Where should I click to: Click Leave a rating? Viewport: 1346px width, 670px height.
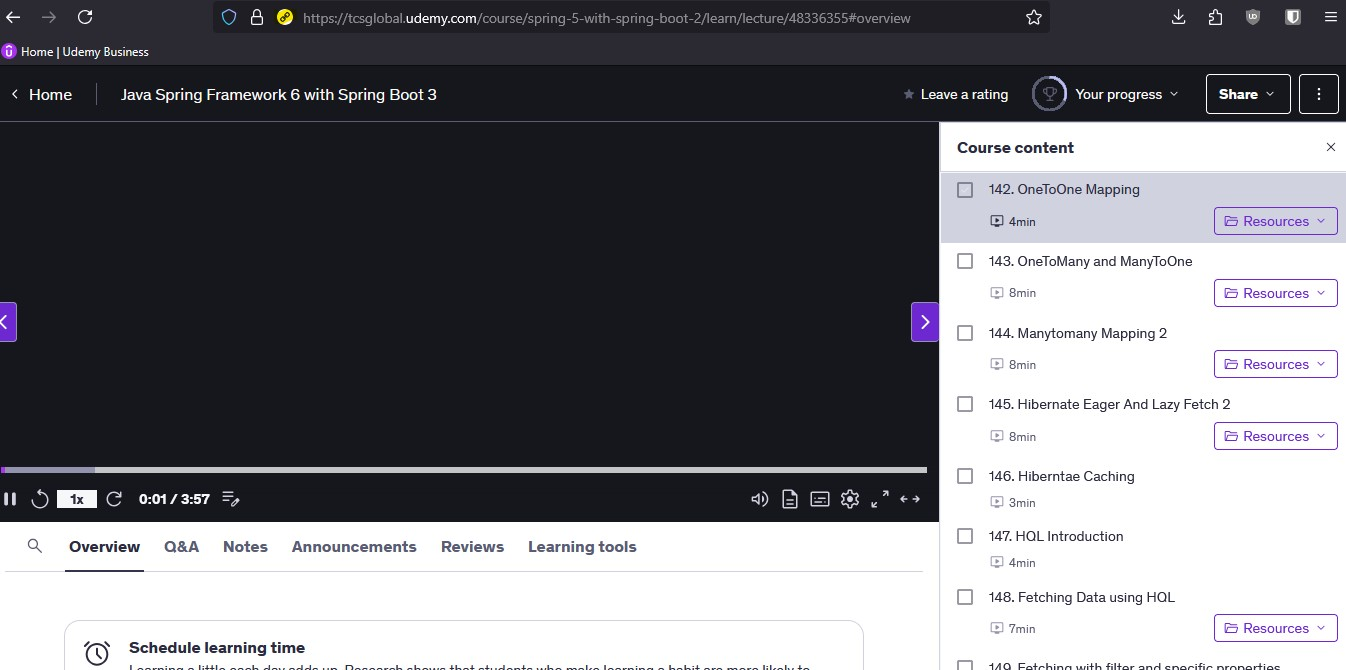955,94
